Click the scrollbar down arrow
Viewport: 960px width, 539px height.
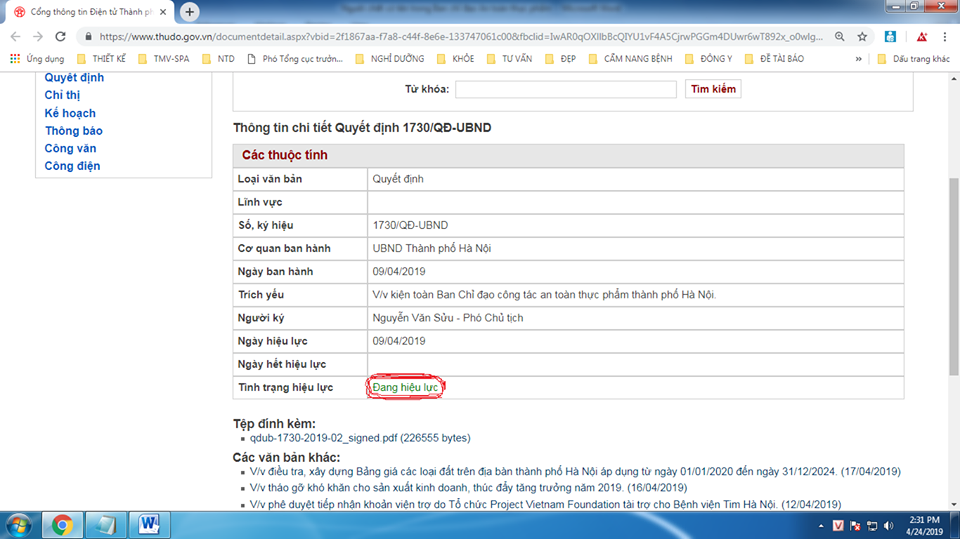point(954,505)
